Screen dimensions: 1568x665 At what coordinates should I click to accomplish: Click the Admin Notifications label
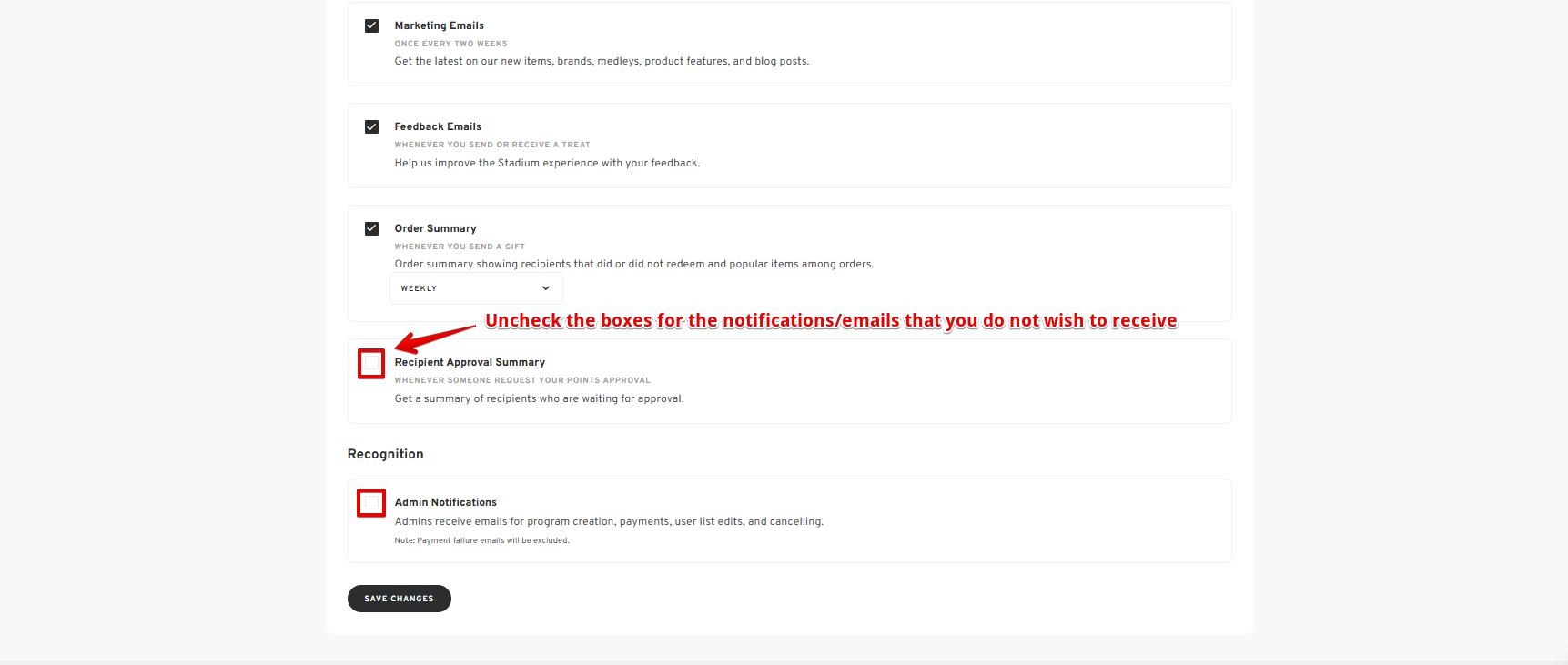point(445,502)
